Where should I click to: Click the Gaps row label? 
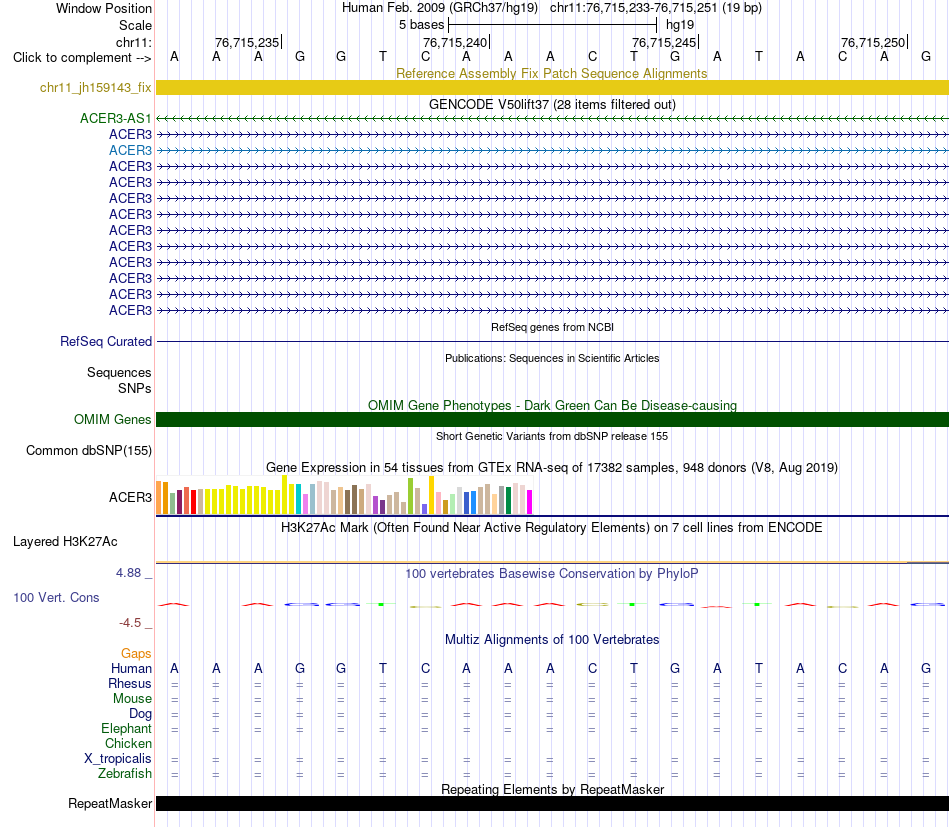(x=136, y=653)
